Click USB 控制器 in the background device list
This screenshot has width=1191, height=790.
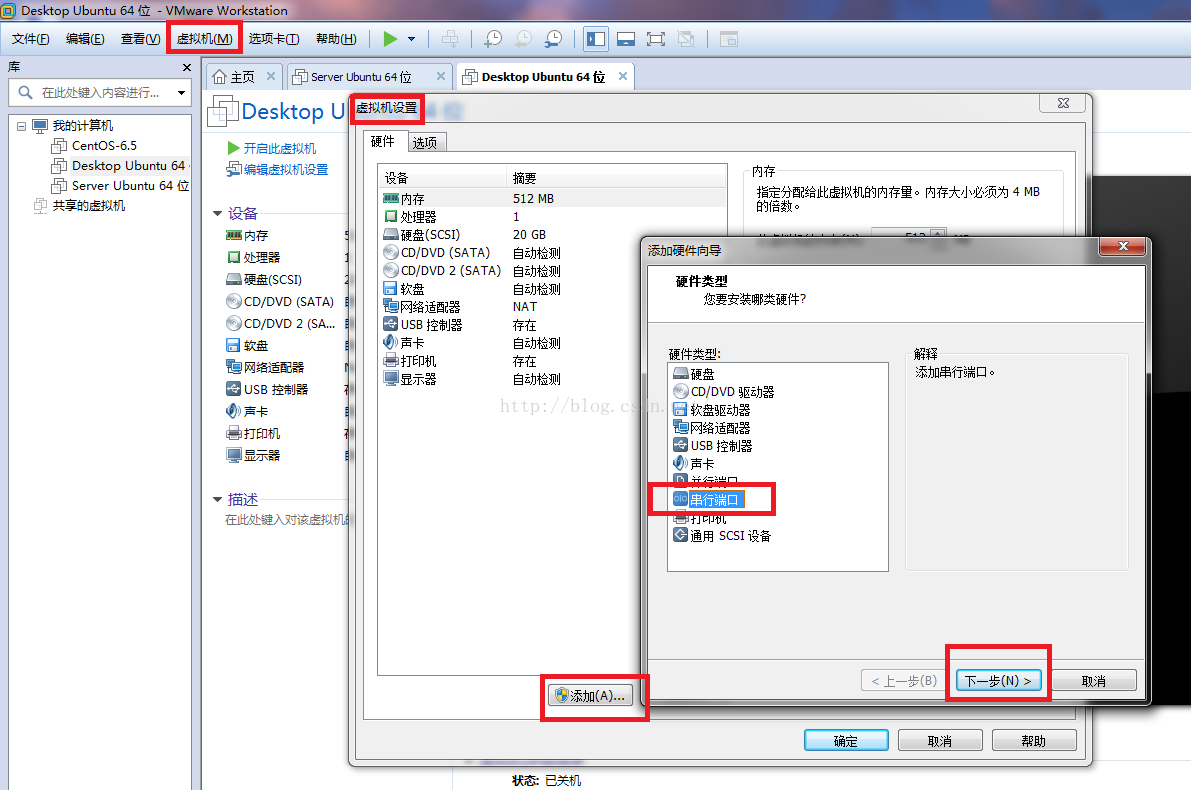267,390
